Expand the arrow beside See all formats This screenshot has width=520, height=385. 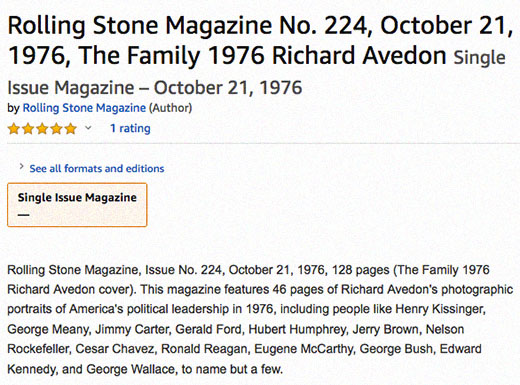pyautogui.click(x=21, y=166)
